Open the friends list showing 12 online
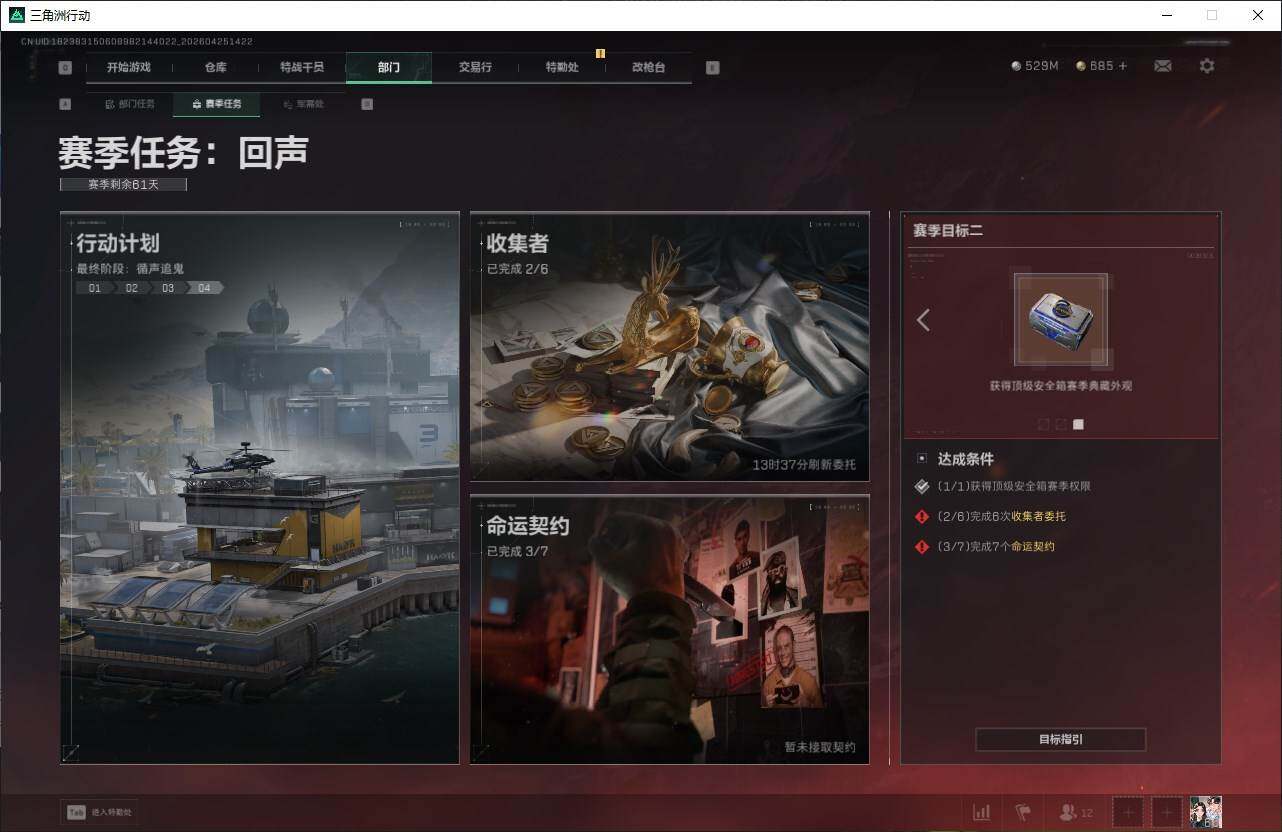 tap(1070, 812)
